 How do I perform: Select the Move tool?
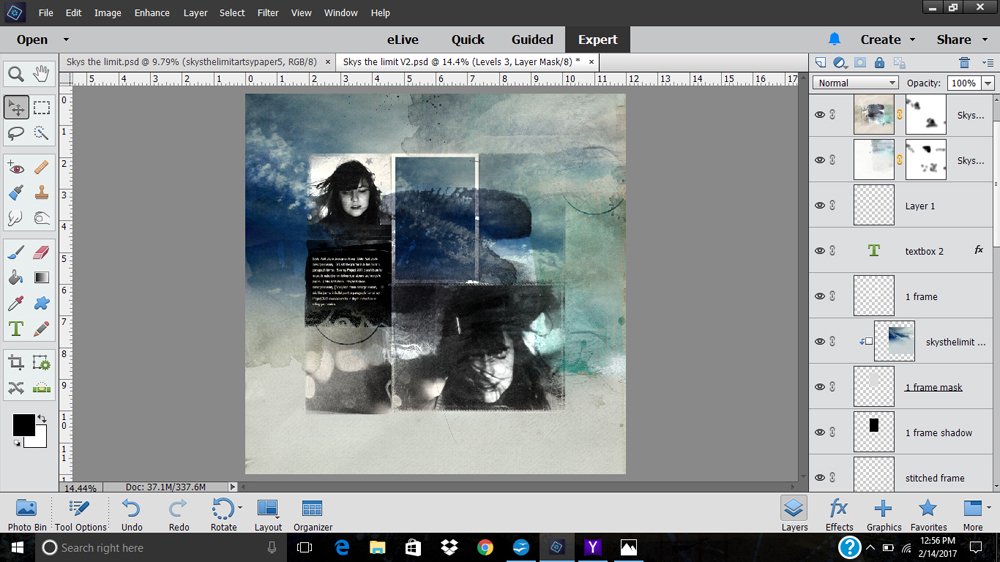(16, 107)
